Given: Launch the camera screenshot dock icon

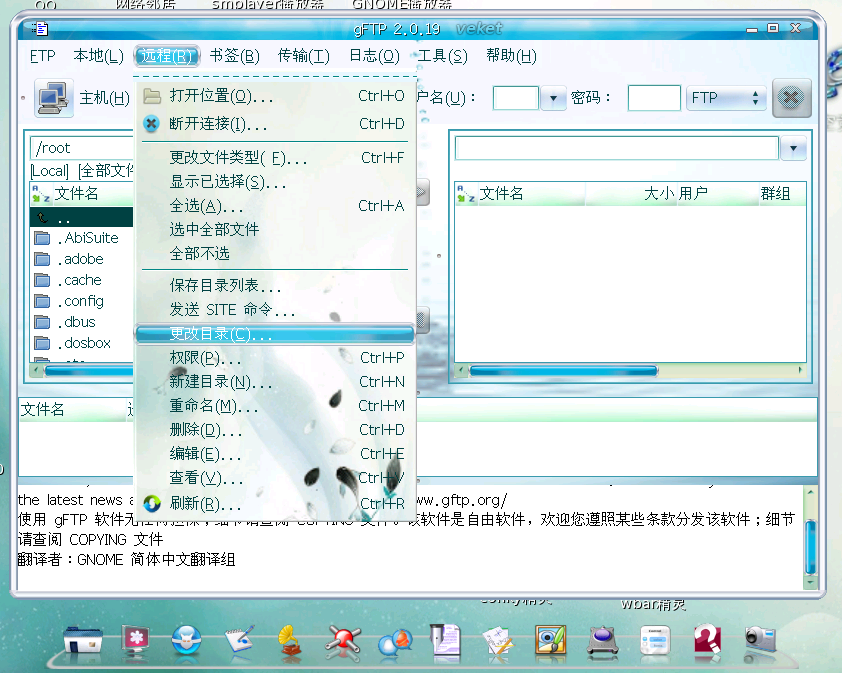Looking at the screenshot, I should (x=761, y=639).
